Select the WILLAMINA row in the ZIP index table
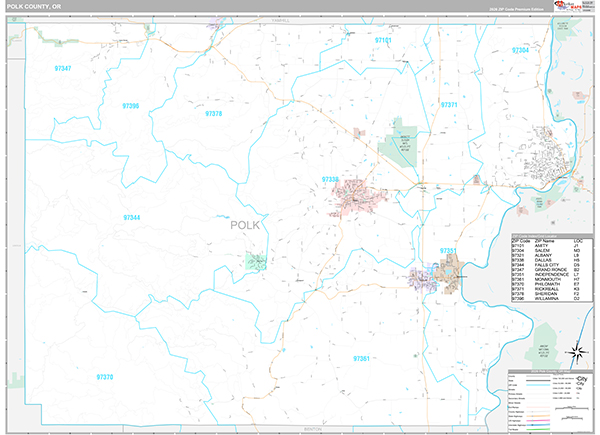The width and height of the screenshot is (600, 435). click(x=546, y=299)
